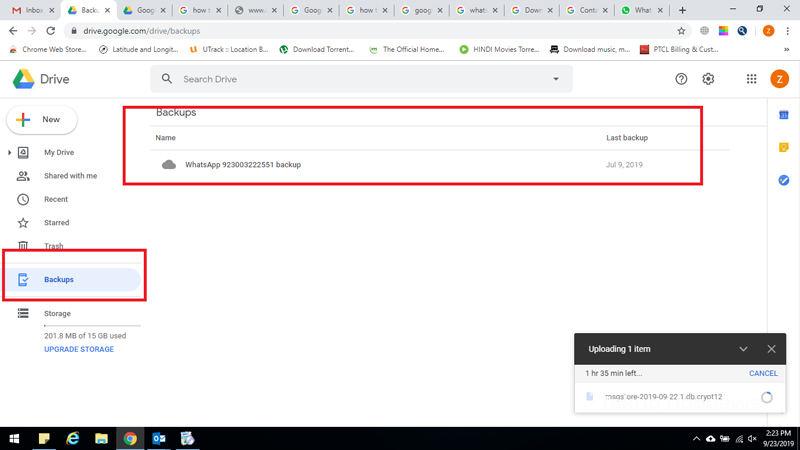
Task: Click the address bar URL
Action: pyautogui.click(x=142, y=31)
